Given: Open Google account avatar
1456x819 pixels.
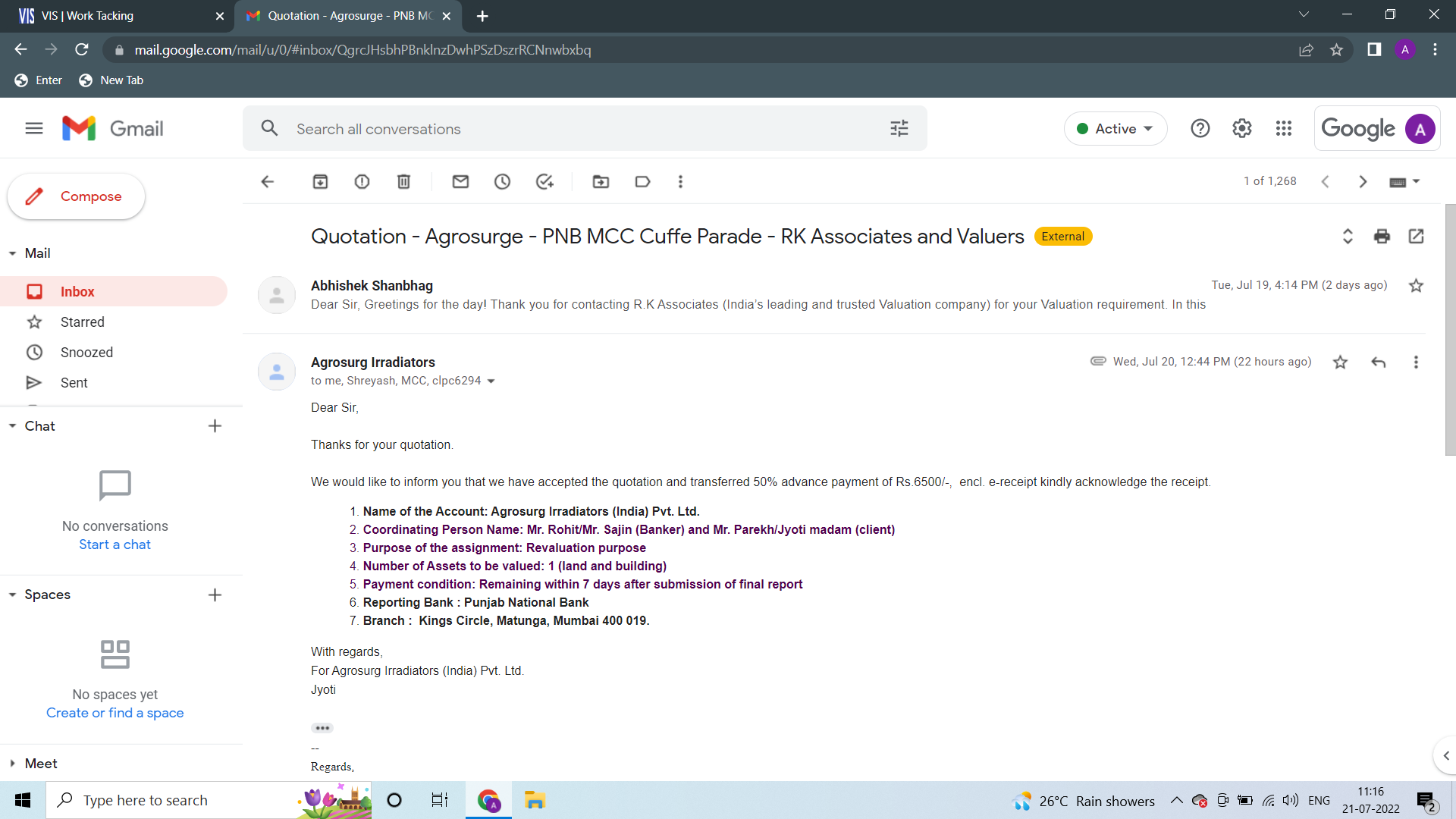Looking at the screenshot, I should [1420, 129].
